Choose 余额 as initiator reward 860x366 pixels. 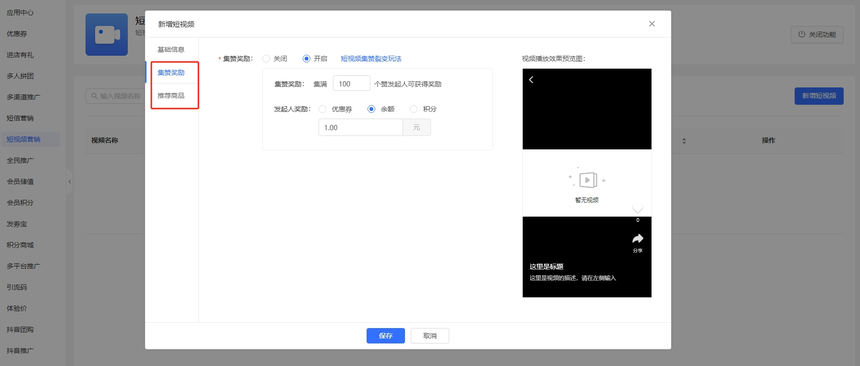[371, 109]
